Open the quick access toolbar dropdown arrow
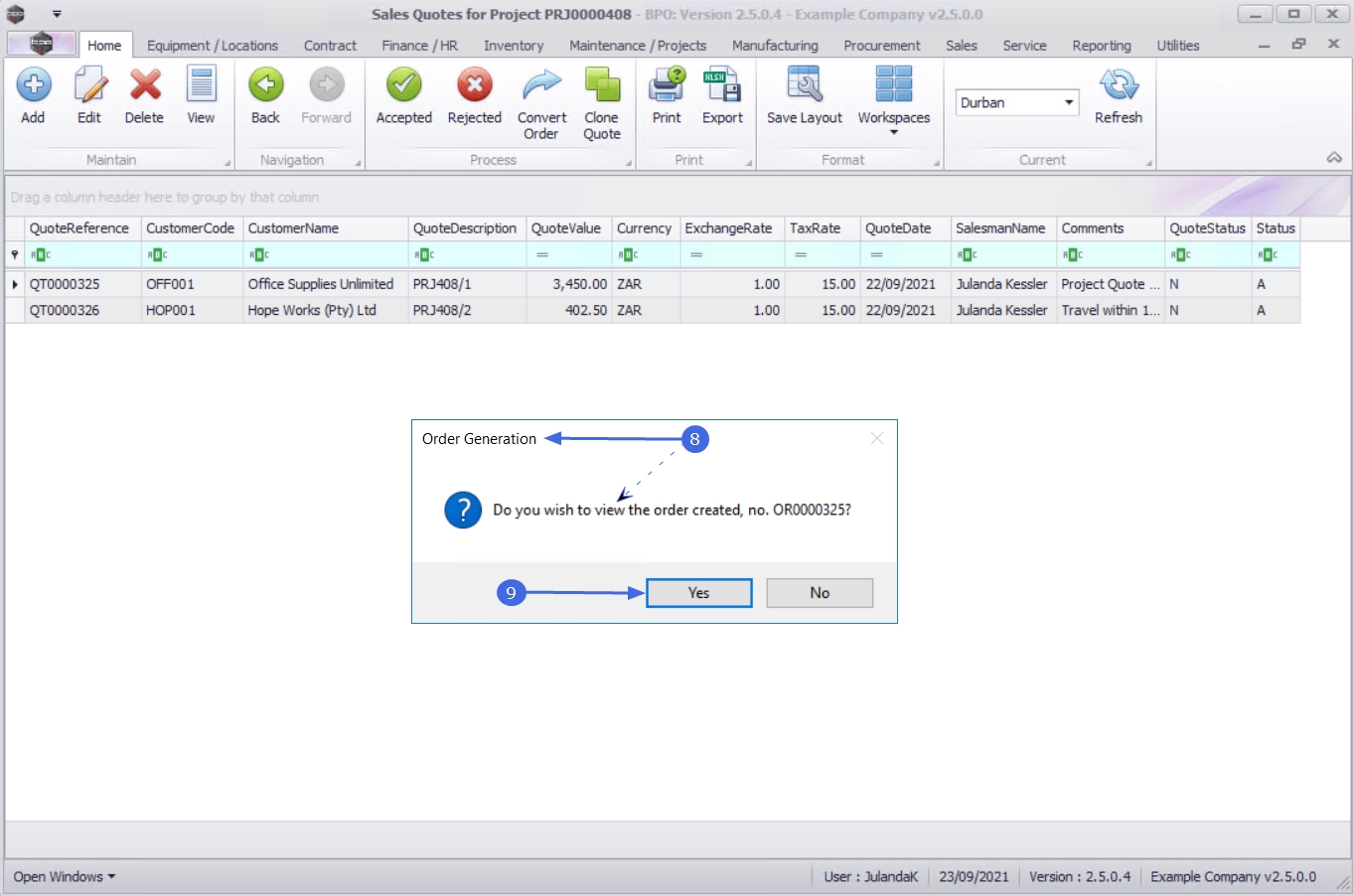 coord(57,14)
